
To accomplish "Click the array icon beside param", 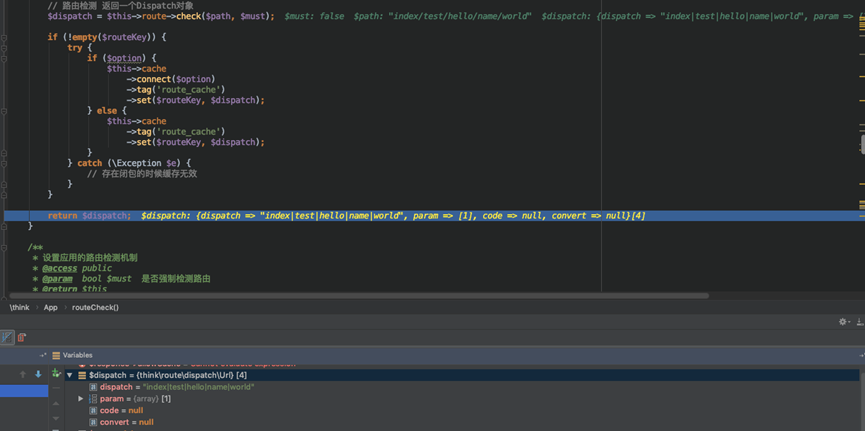I will pos(93,398).
